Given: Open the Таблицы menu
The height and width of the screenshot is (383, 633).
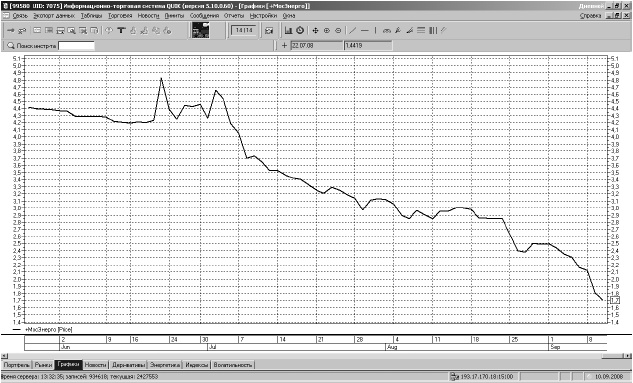Looking at the screenshot, I should (x=91, y=16).
